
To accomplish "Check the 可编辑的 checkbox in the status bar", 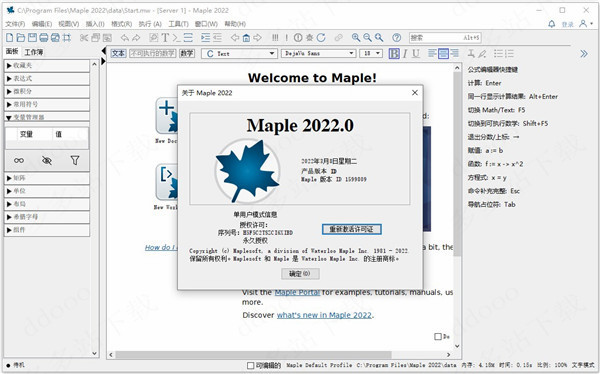I will [250, 366].
